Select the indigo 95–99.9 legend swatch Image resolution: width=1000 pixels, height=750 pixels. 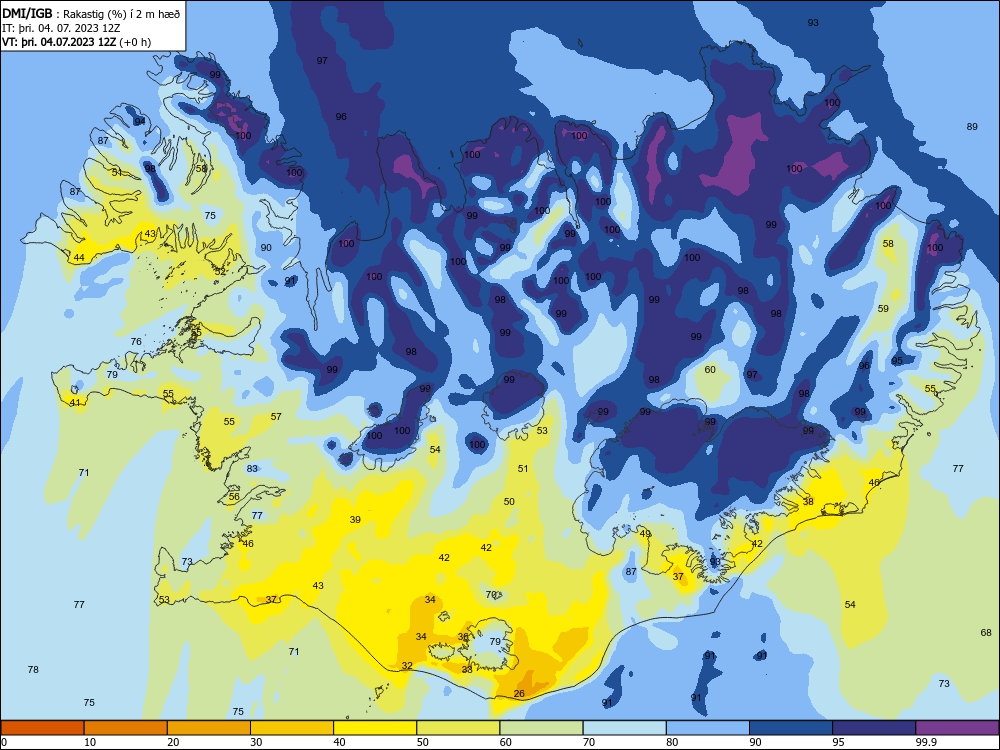874,728
